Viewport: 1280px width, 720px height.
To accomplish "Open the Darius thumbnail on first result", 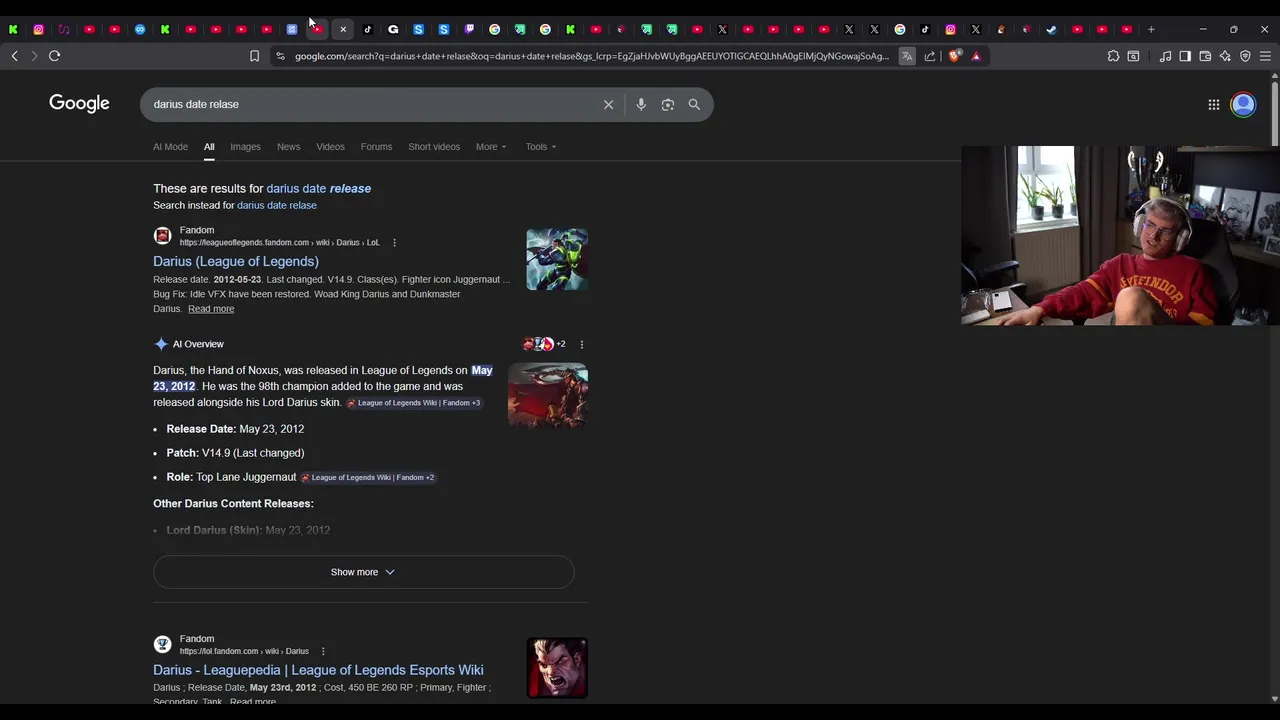I will tap(557, 259).
